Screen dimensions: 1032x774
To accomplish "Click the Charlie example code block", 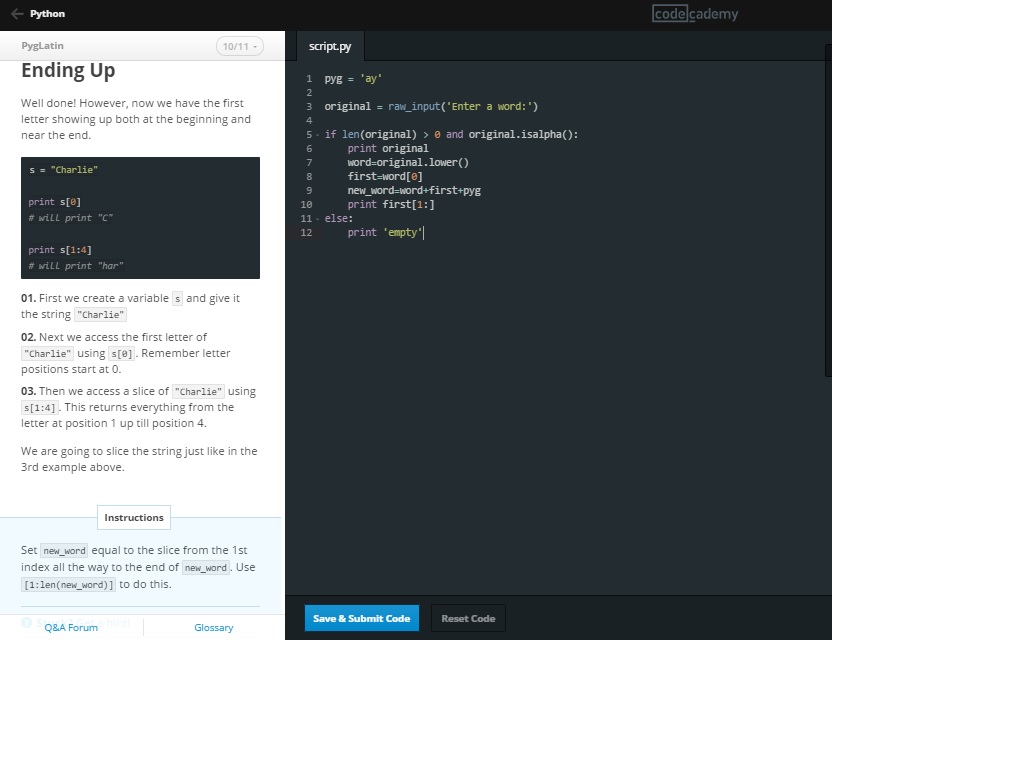I will pos(140,217).
